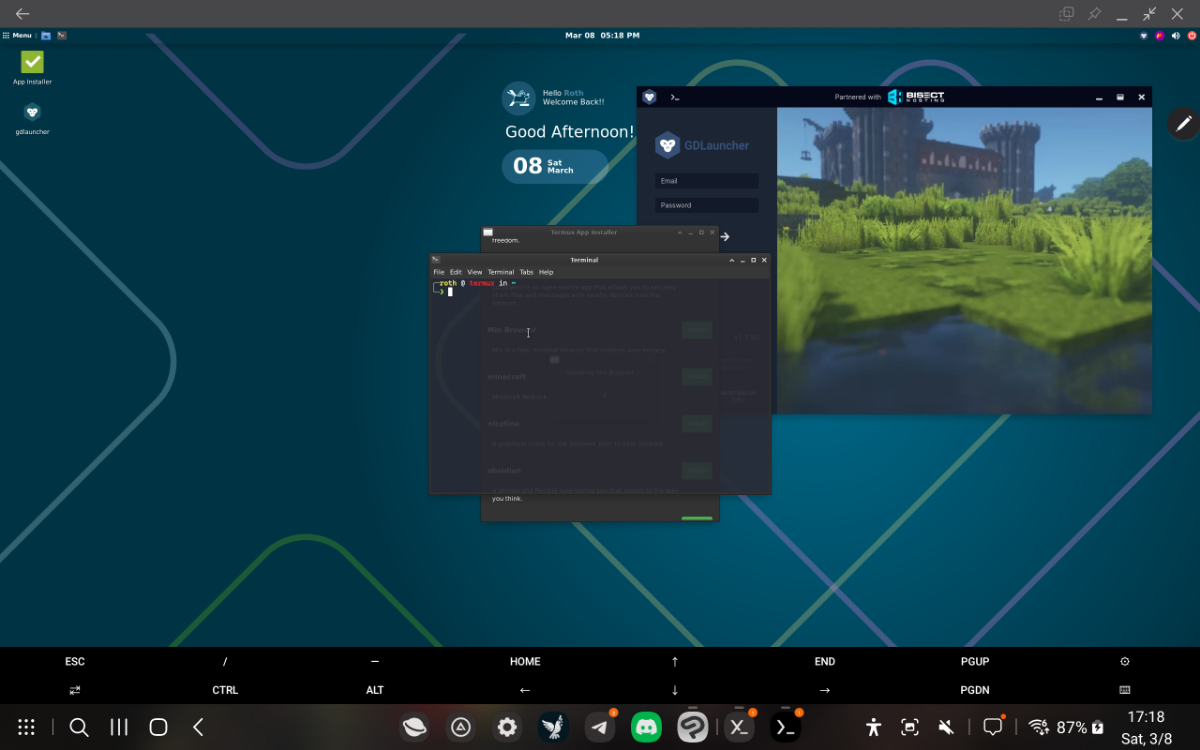Click the back arrow at the top left
Screen dimensions: 1200x750
(22, 14)
